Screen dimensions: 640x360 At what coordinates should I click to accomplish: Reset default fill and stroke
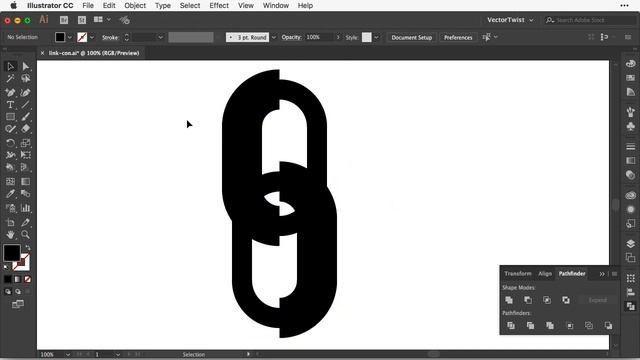[x=6, y=267]
